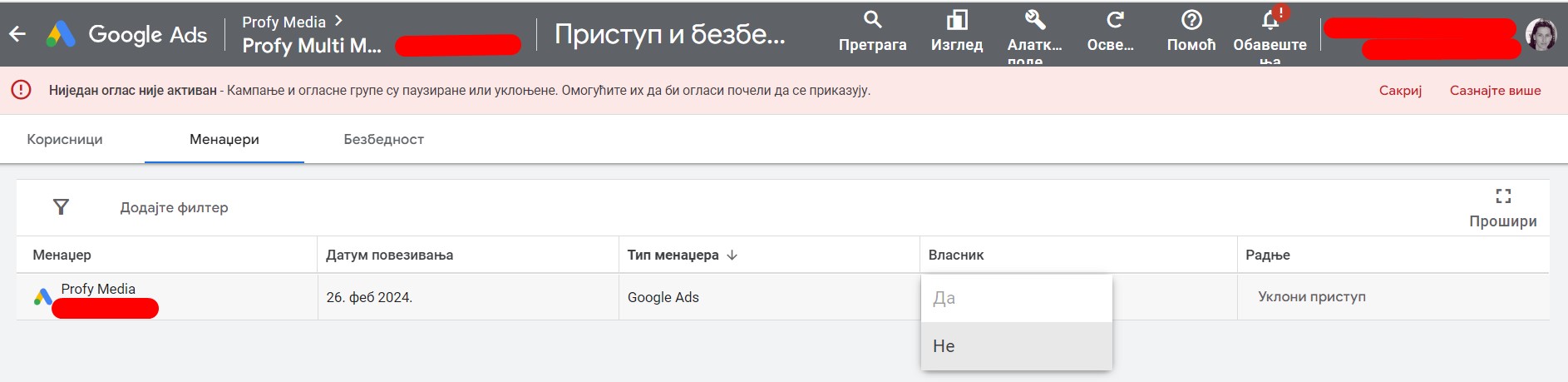This screenshot has width=1568, height=382.
Task: Click the 'Сазнајте више' link
Action: pos(1495,91)
